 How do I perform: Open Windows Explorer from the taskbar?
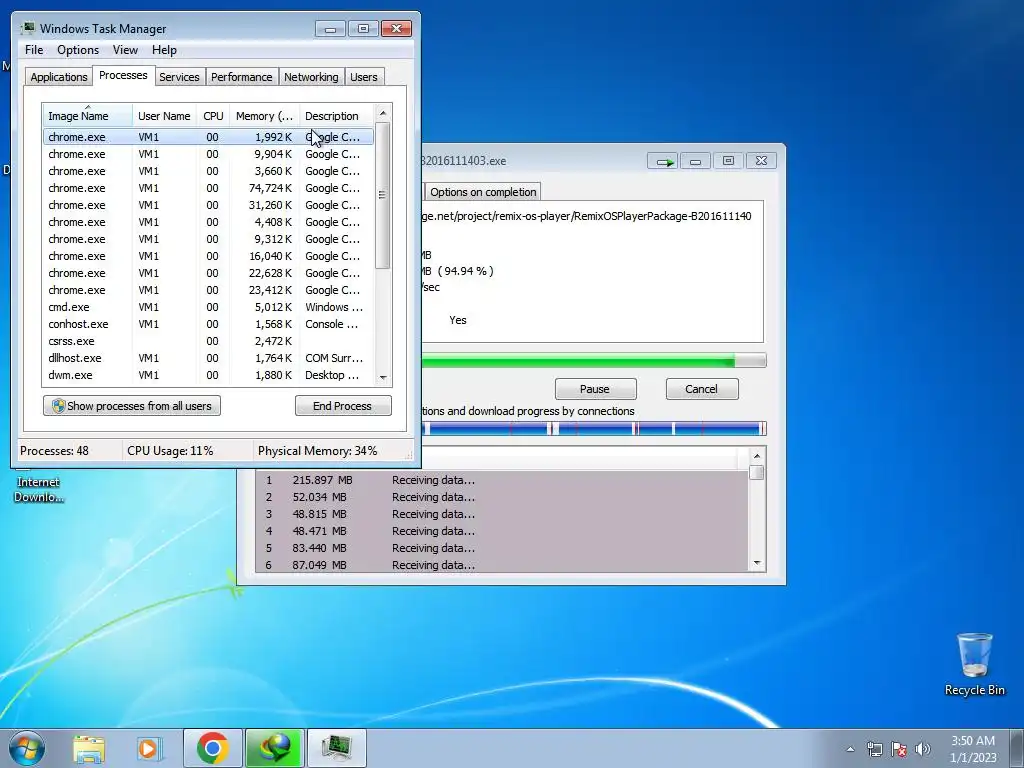[x=89, y=748]
